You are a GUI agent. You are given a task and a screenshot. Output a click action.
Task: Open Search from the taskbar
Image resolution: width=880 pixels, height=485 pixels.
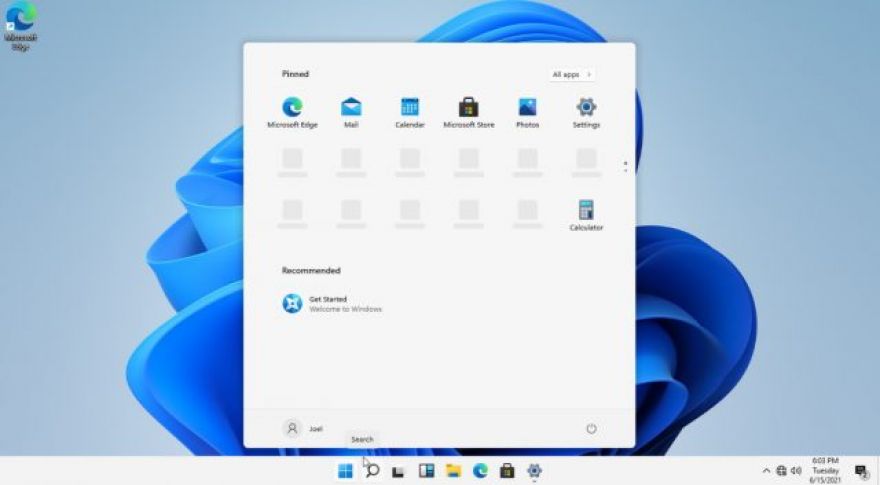(372, 470)
